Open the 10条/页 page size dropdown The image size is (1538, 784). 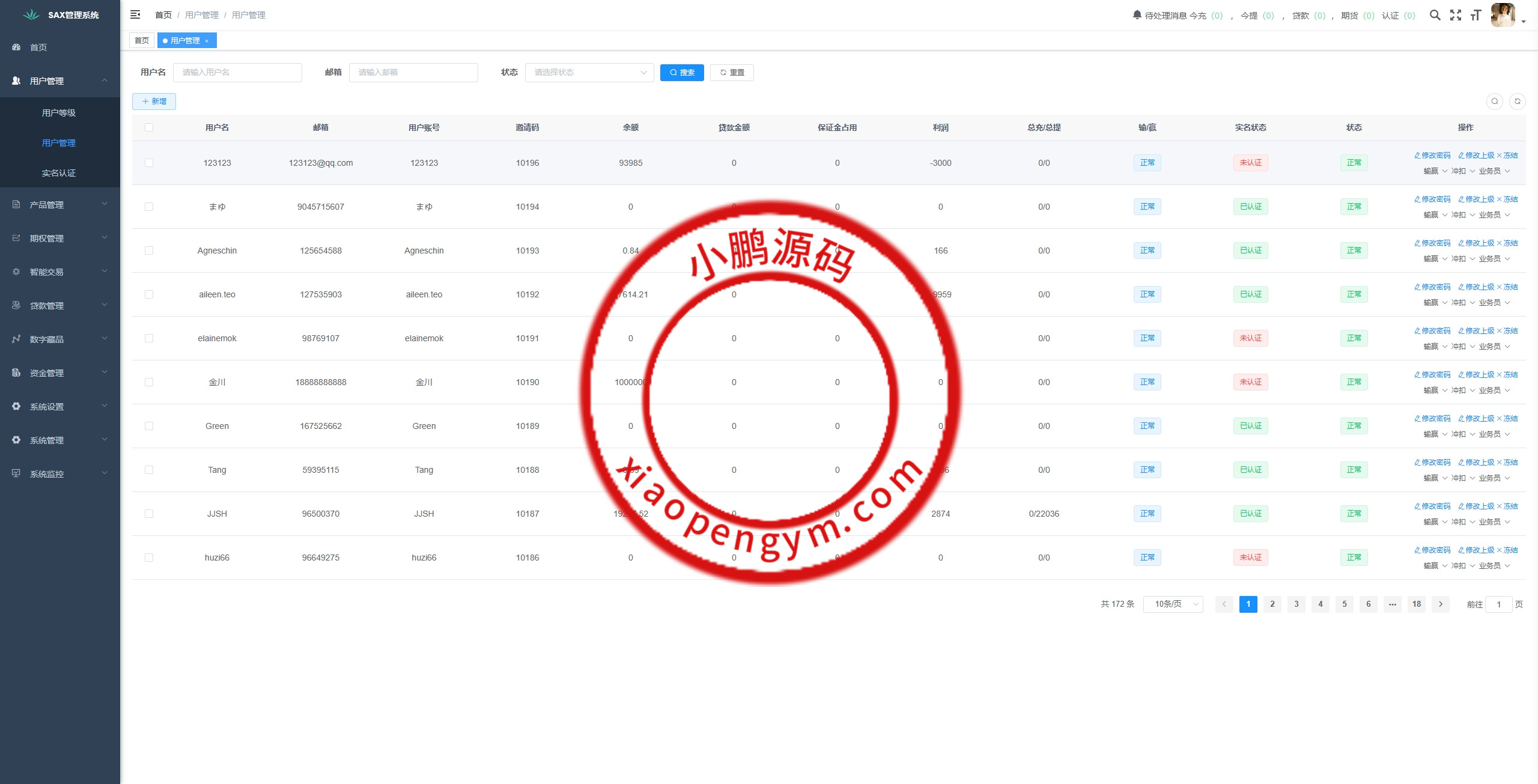tap(1173, 604)
